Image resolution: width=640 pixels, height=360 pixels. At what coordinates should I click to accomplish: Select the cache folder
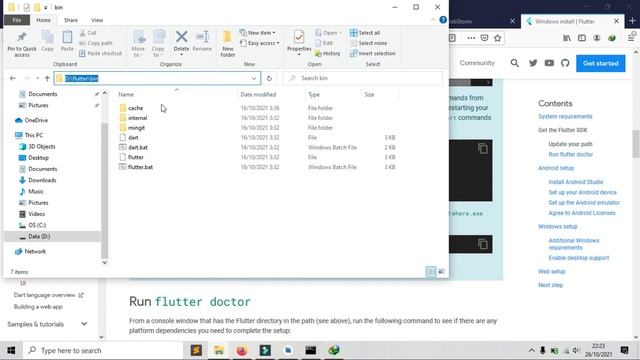(136, 108)
